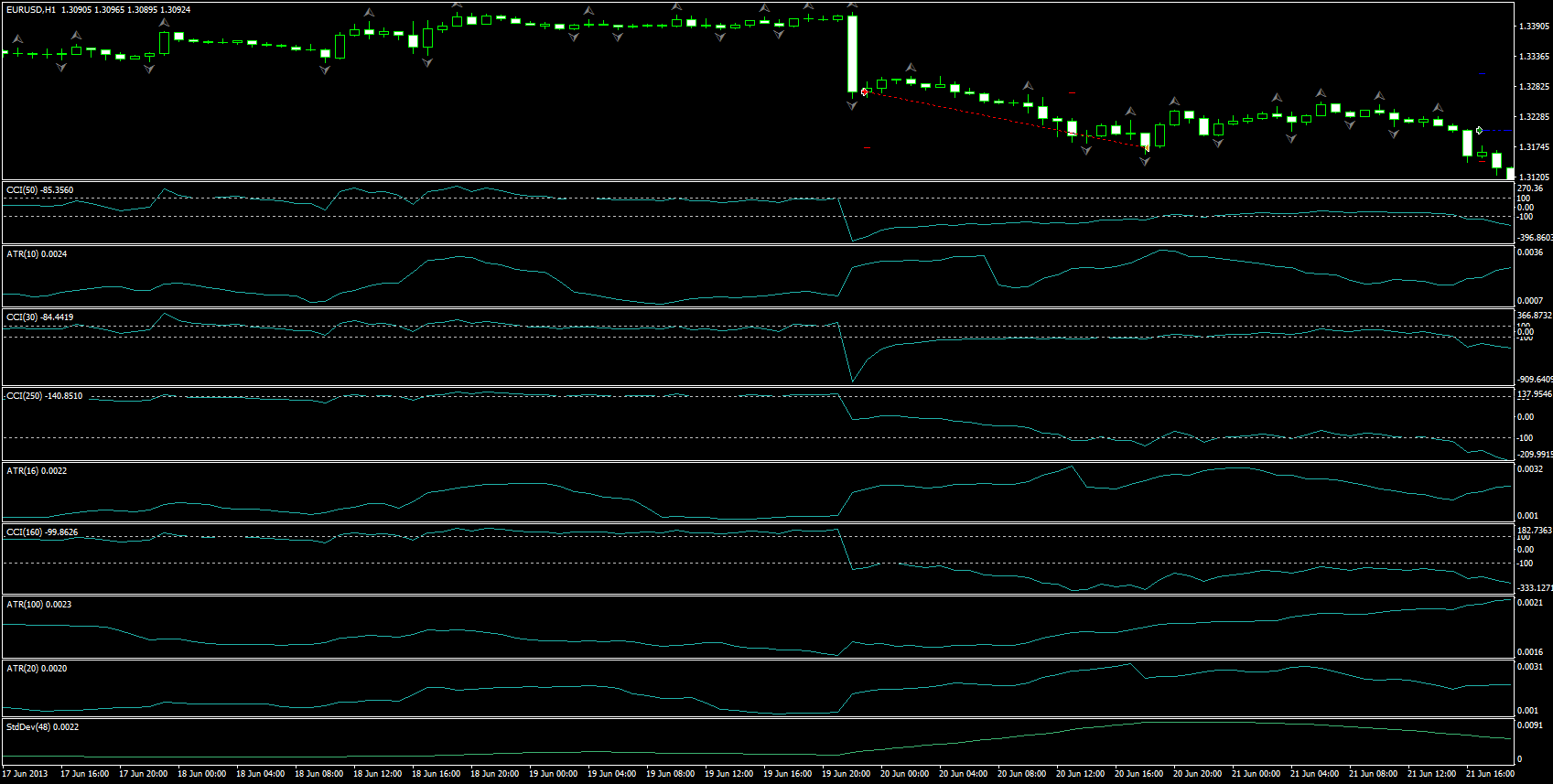Click the 0.0016 scale value of ATR(100)
Viewport: 1553px width, 784px height.
pos(1530,652)
